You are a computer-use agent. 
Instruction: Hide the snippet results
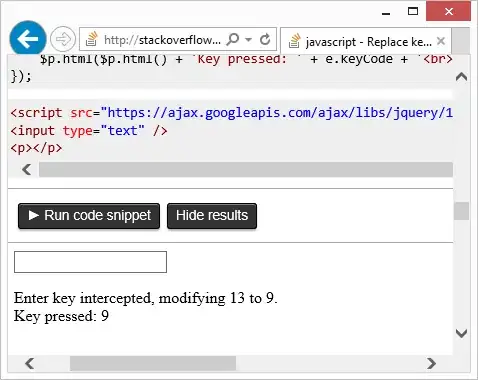[x=212, y=216]
